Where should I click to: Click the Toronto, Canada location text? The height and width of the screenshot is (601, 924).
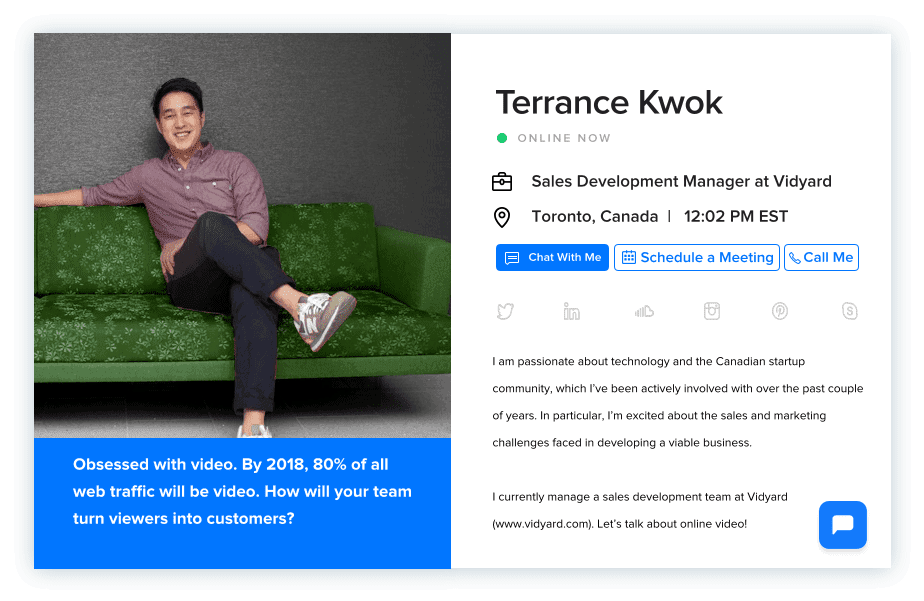coord(595,217)
